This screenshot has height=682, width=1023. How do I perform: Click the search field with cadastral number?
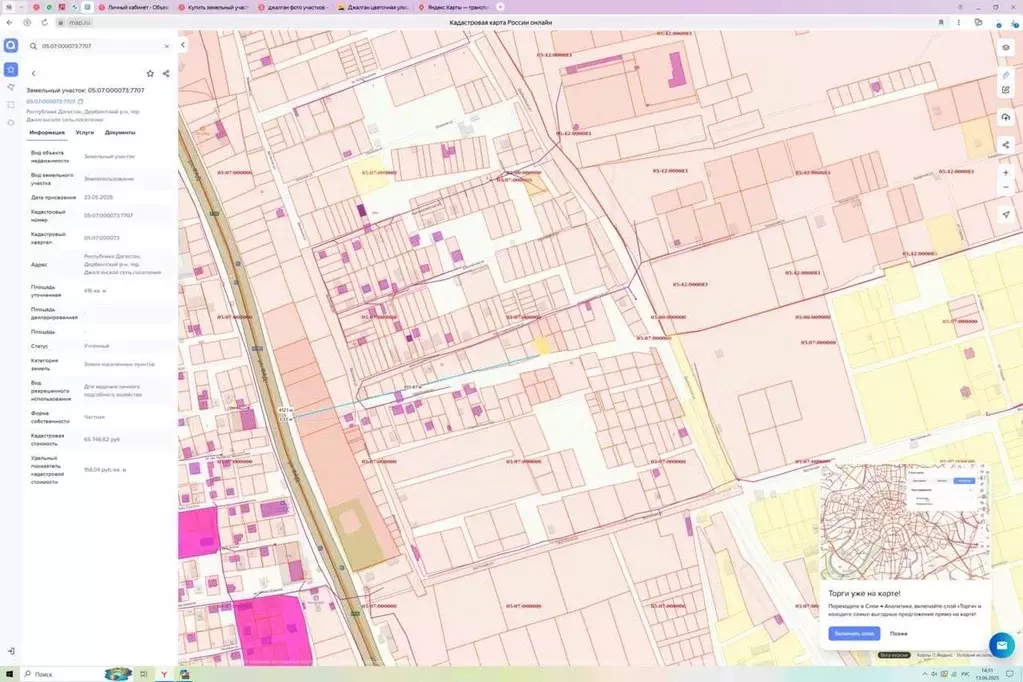tap(99, 46)
